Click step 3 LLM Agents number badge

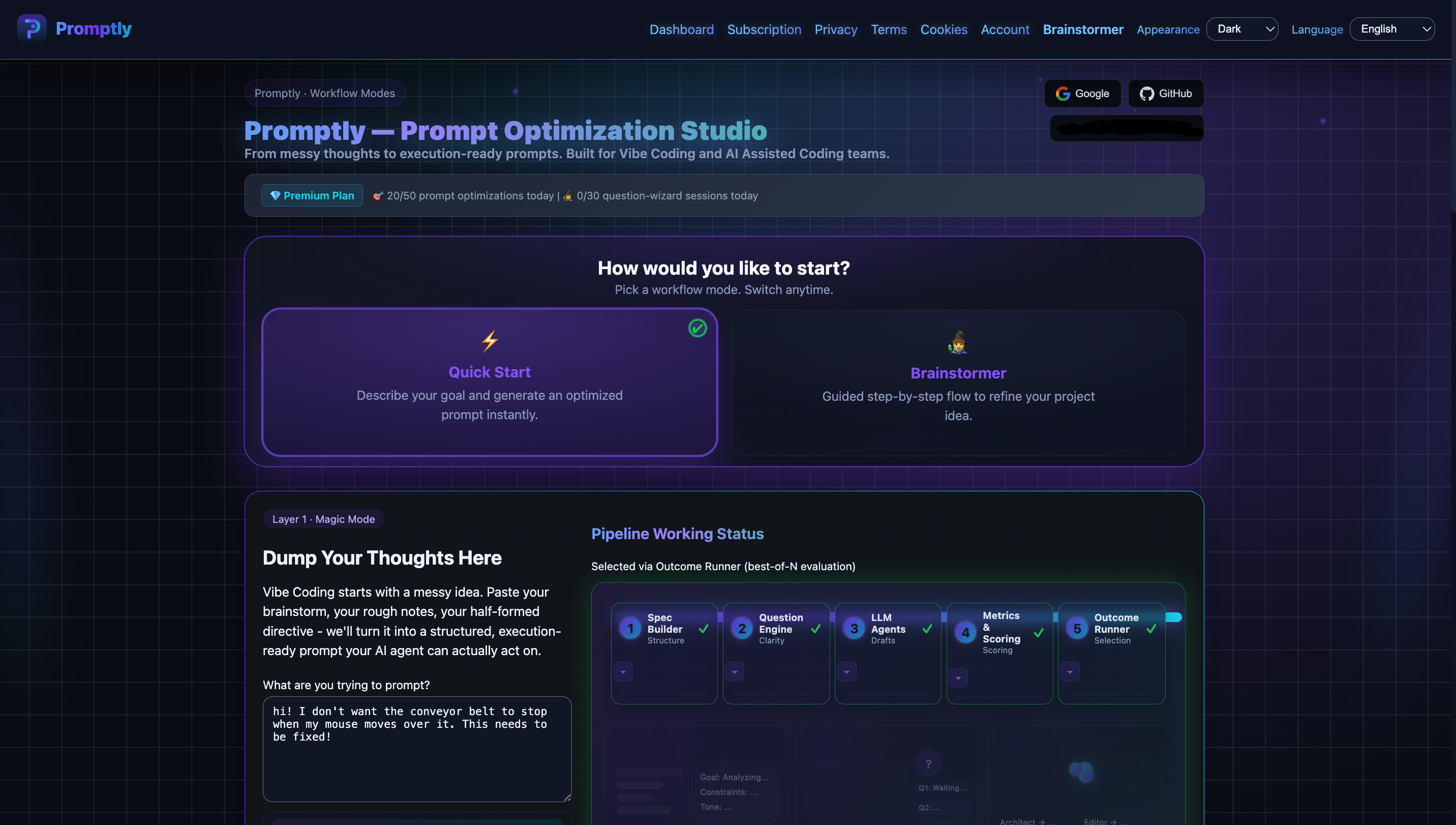pos(854,628)
